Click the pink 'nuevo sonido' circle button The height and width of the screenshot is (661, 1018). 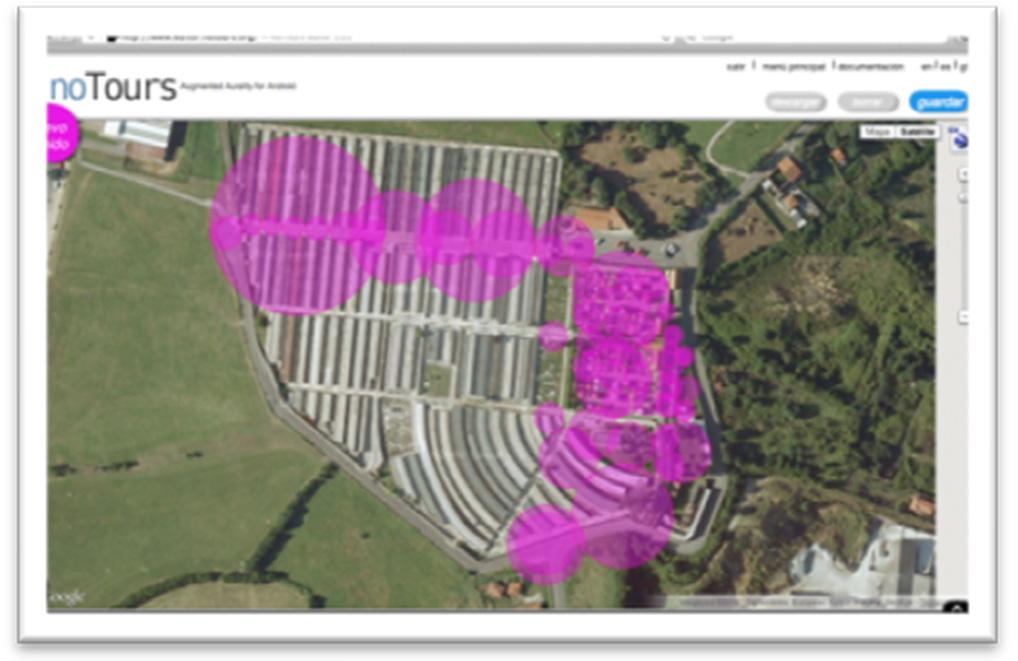point(62,134)
